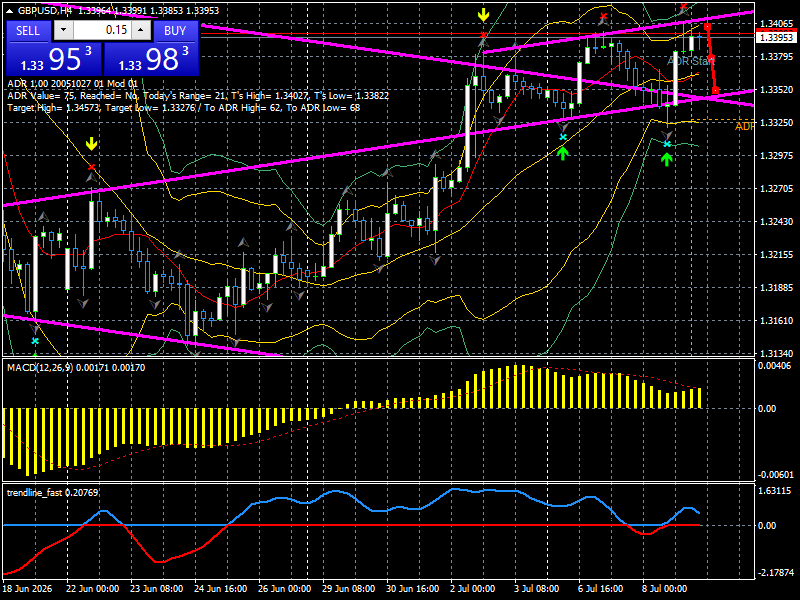The width and height of the screenshot is (800, 600).
Task: Click the sell price 1.33 95 tile
Action: (54, 59)
